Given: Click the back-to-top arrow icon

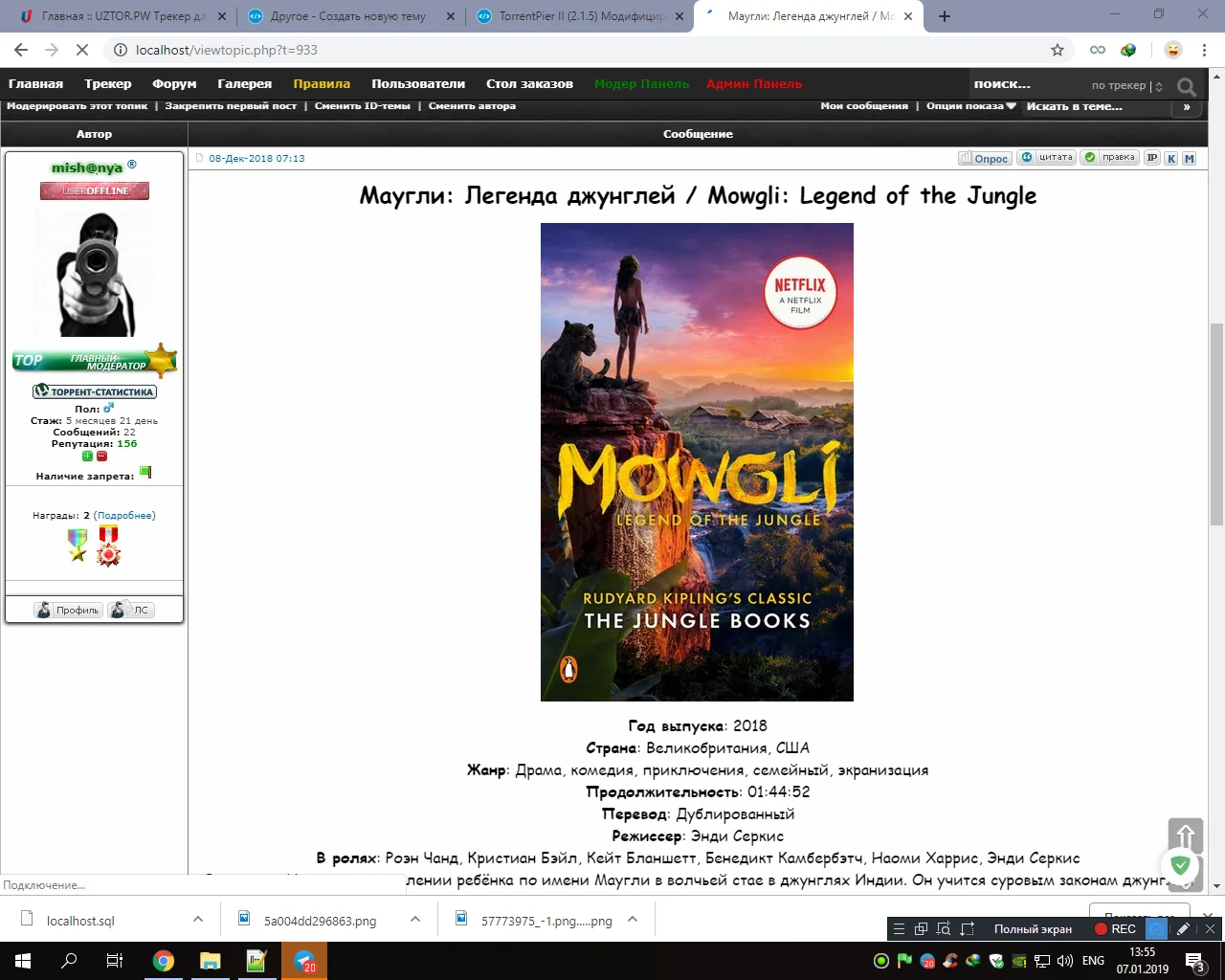Looking at the screenshot, I should tap(1185, 835).
